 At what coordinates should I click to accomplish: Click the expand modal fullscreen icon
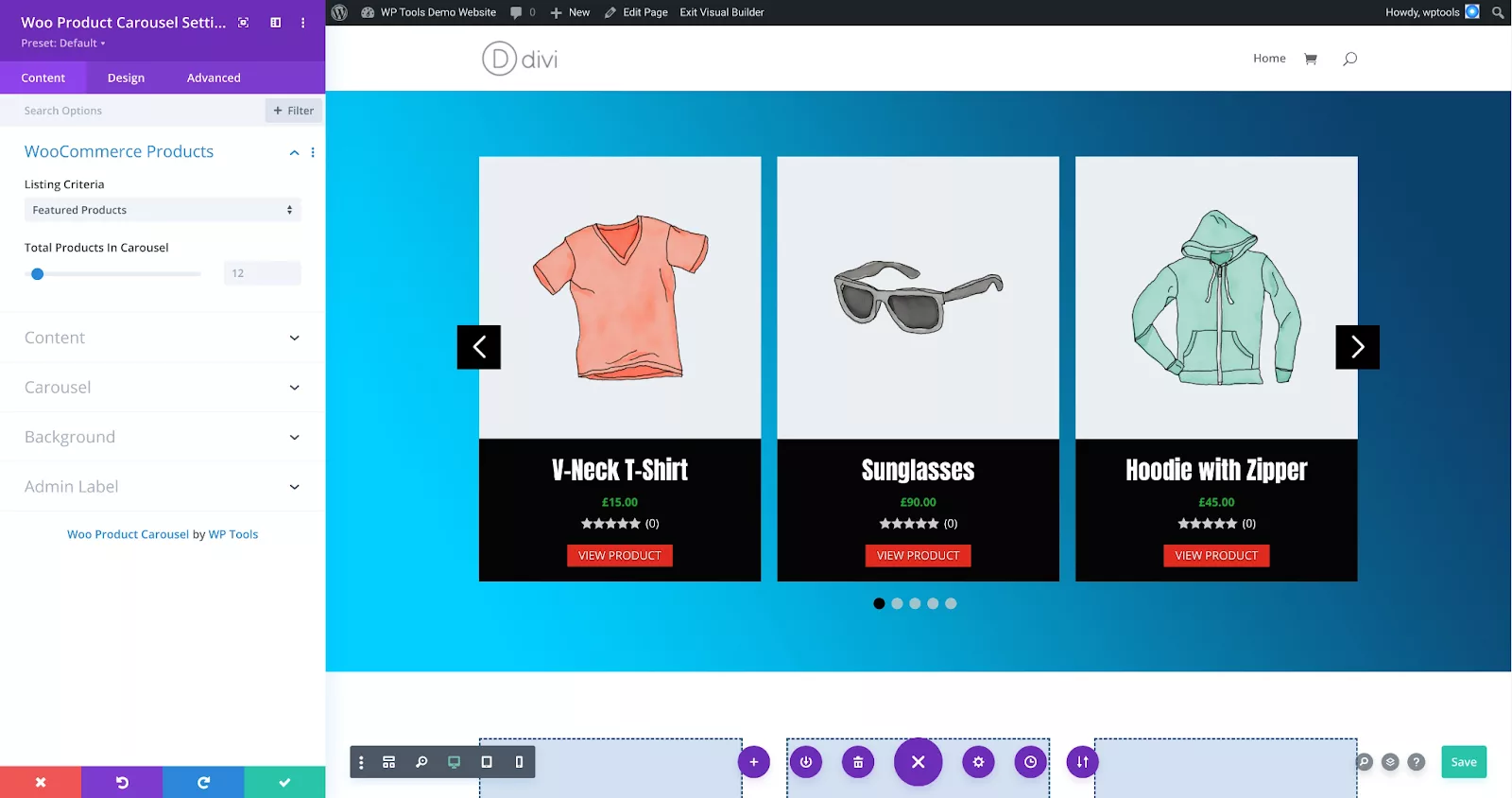pyautogui.click(x=244, y=23)
